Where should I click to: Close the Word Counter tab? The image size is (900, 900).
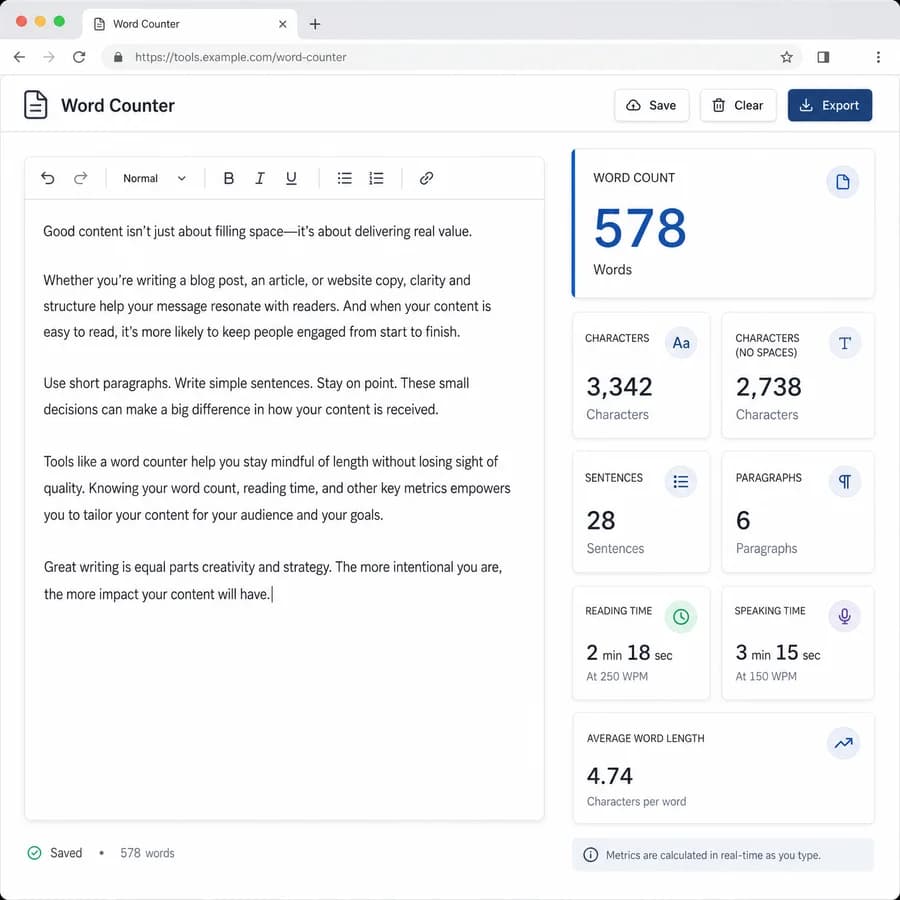[x=282, y=24]
